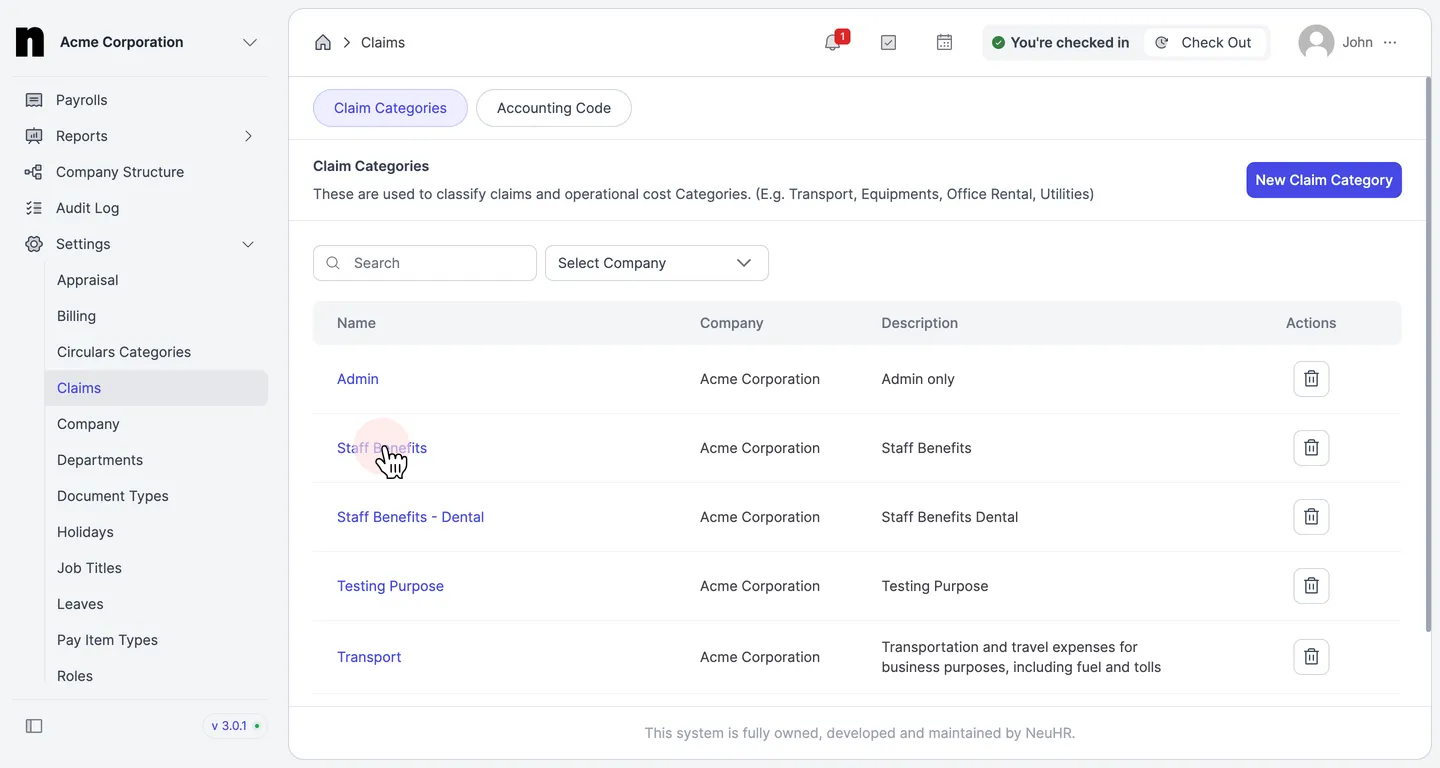The width and height of the screenshot is (1440, 768).
Task: Delete the Transport claim category
Action: pos(1311,657)
